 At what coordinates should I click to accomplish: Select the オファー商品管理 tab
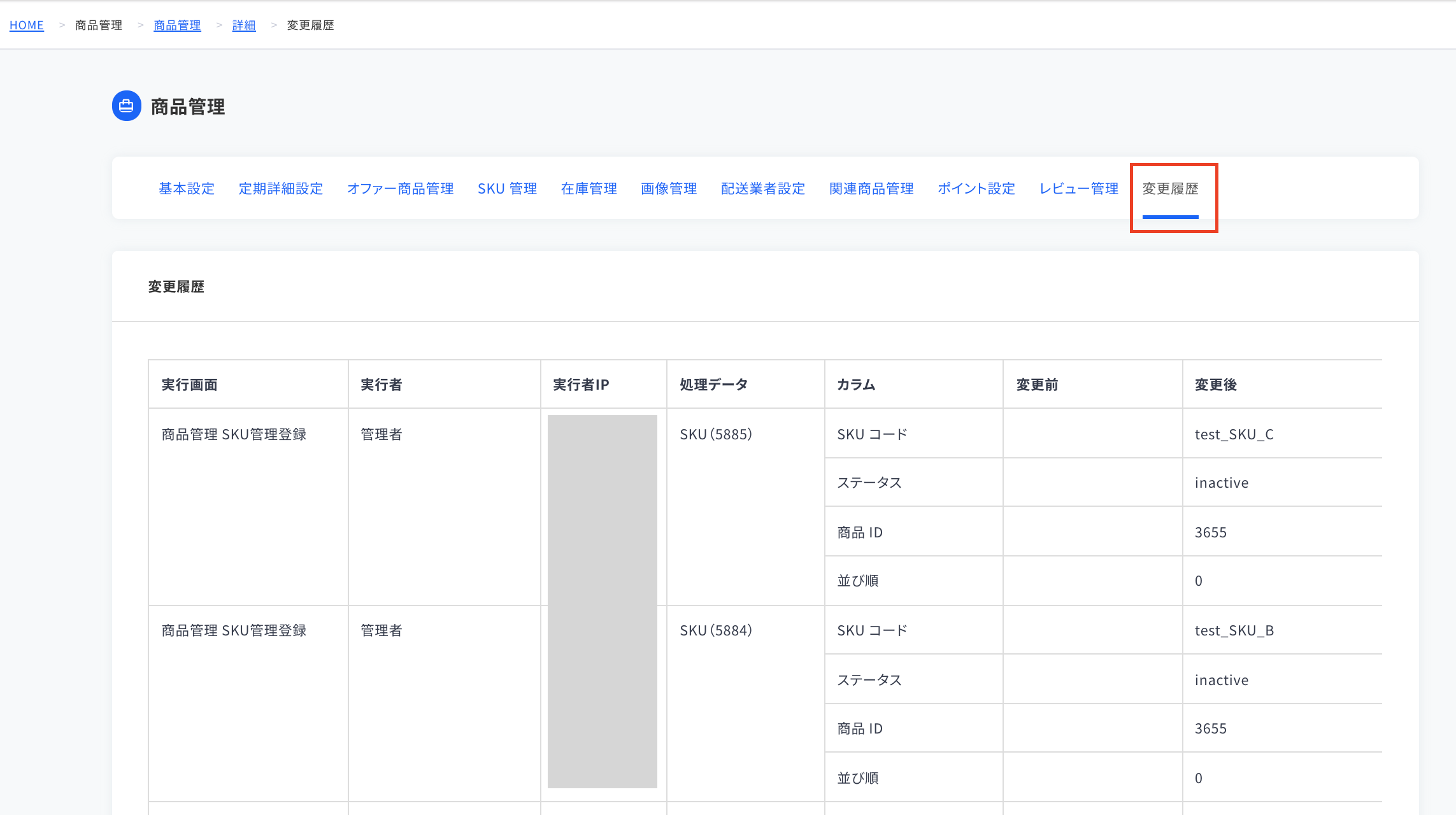click(x=401, y=188)
